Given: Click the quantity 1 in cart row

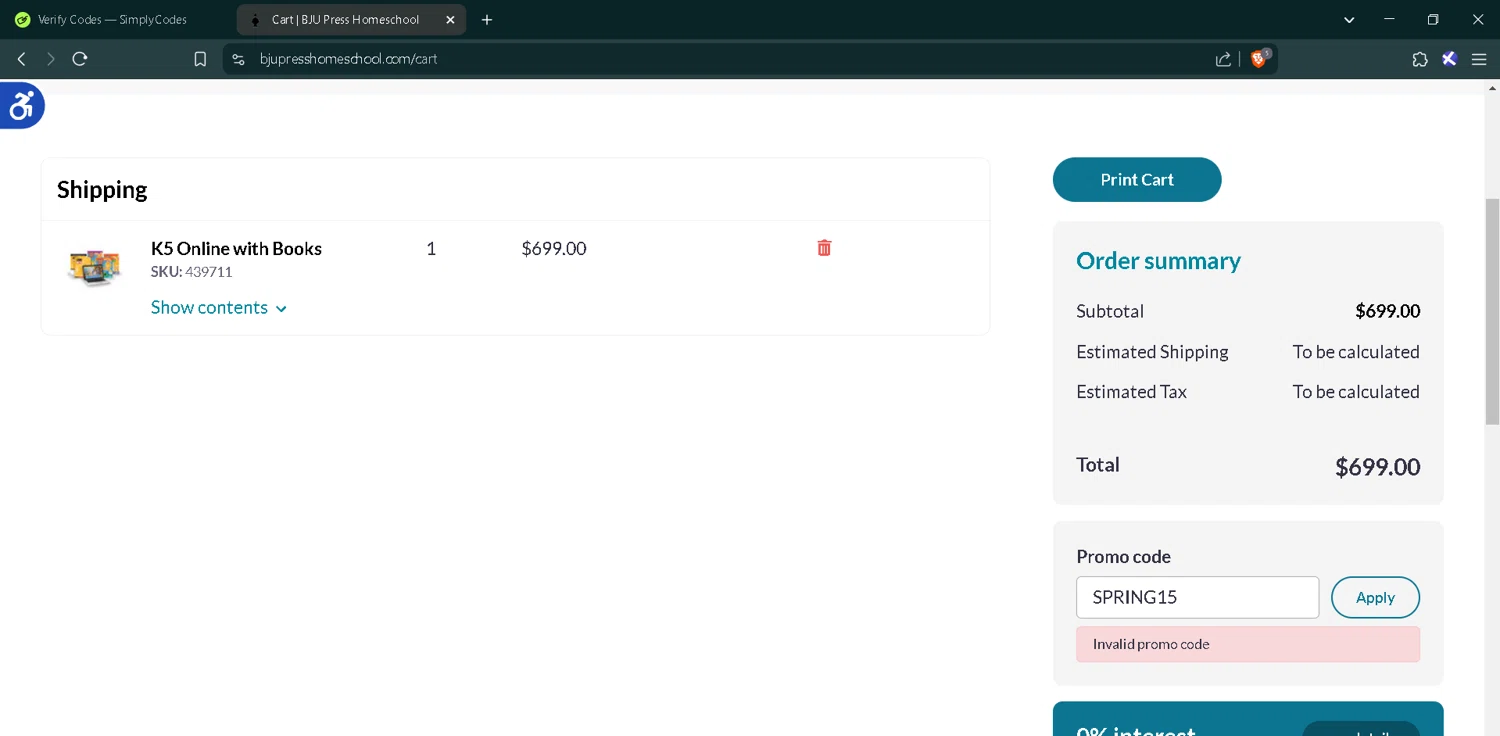Looking at the screenshot, I should coord(431,248).
